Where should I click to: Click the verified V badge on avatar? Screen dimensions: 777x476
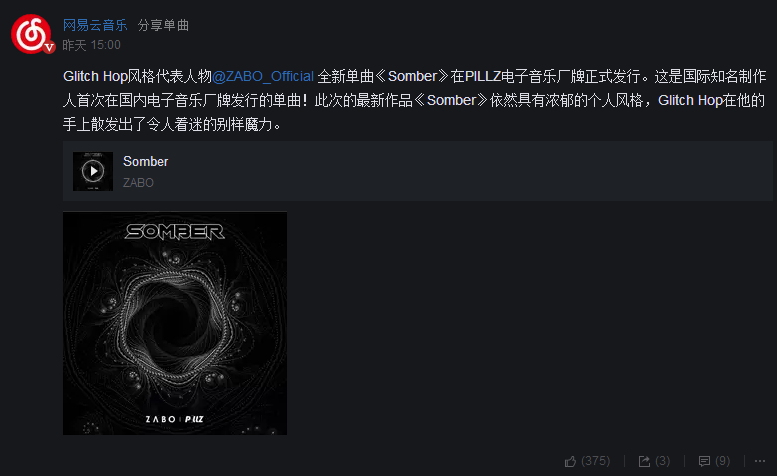click(49, 48)
